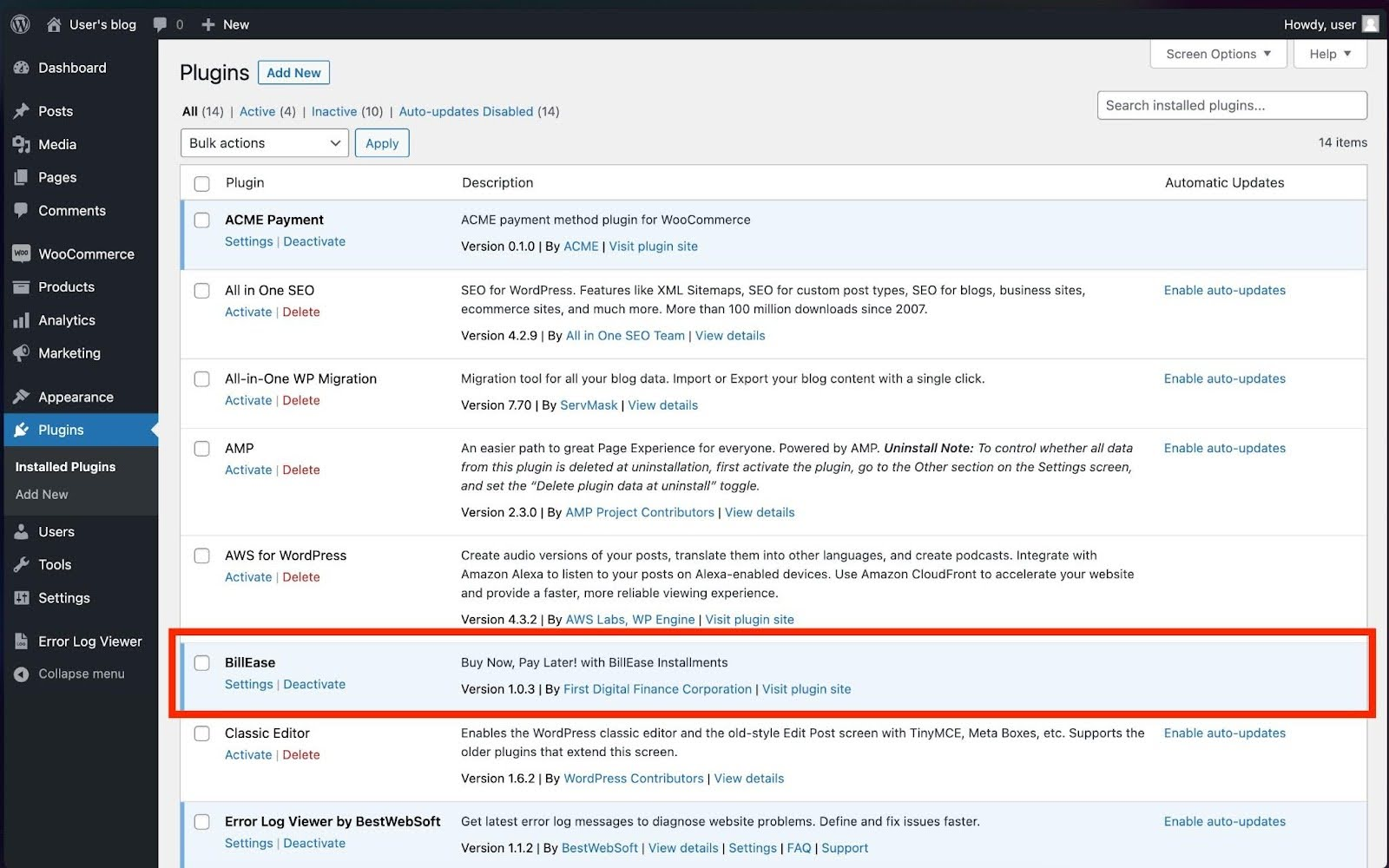Open the FAQ link for Error Log Viewer
1389x868 pixels.
tap(799, 848)
